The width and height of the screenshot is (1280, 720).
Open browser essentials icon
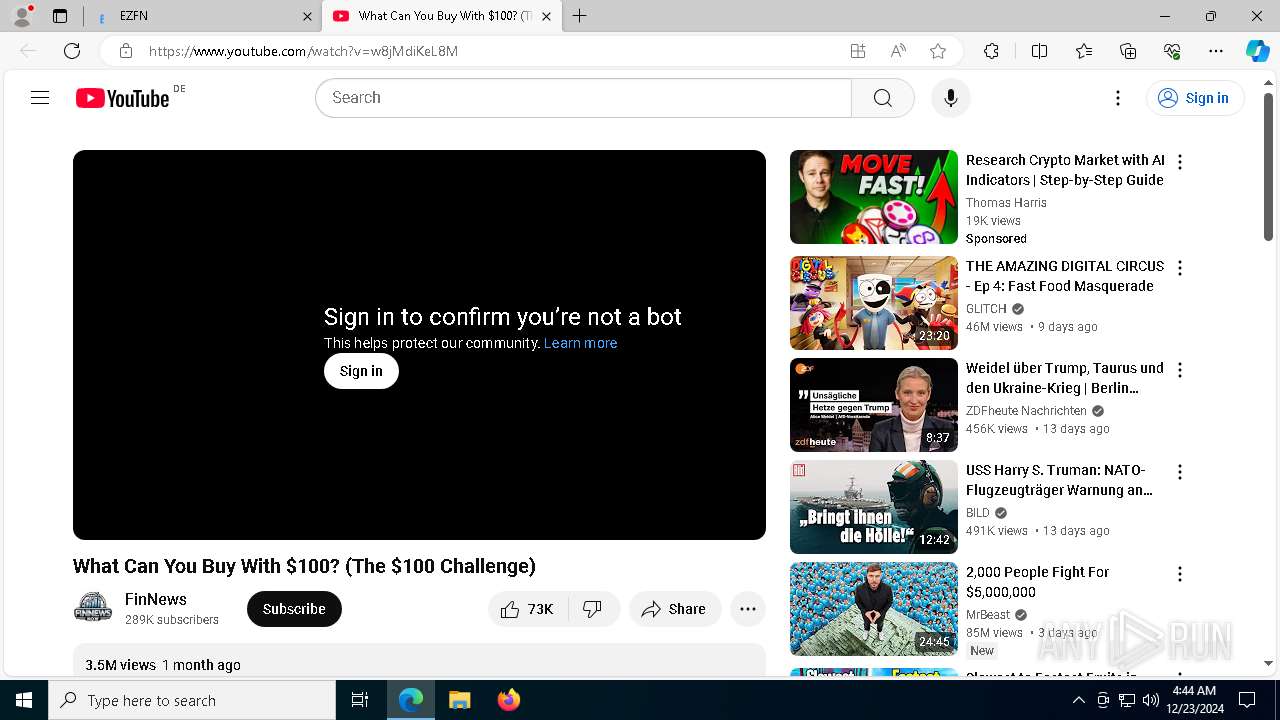[x=1172, y=51]
